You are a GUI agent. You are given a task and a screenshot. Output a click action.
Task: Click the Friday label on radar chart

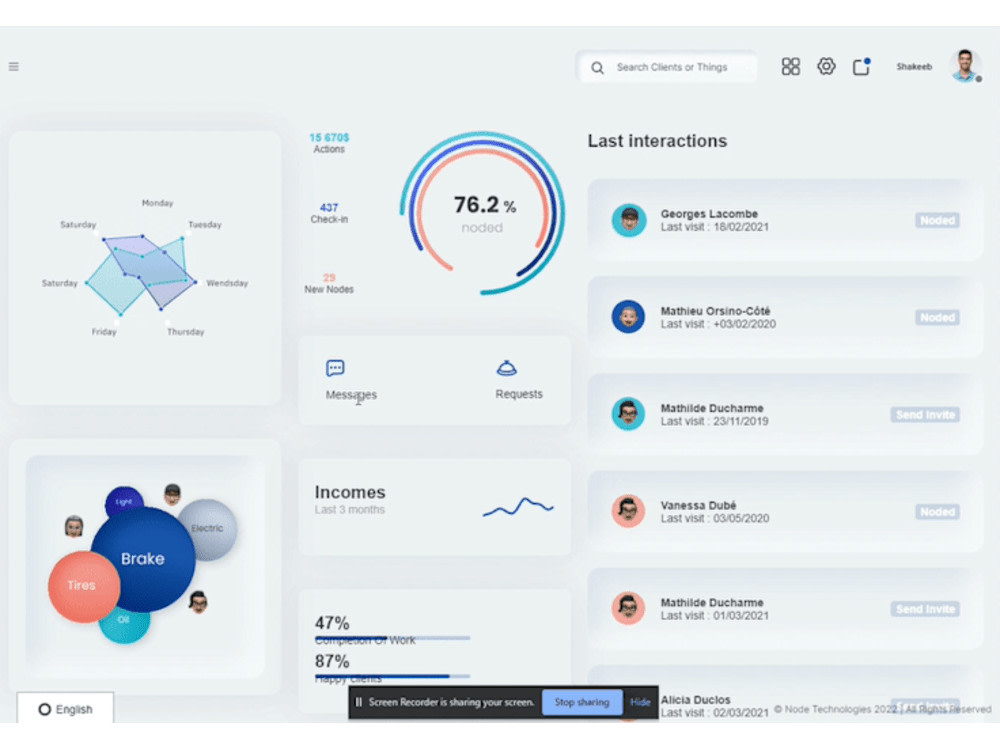(104, 332)
